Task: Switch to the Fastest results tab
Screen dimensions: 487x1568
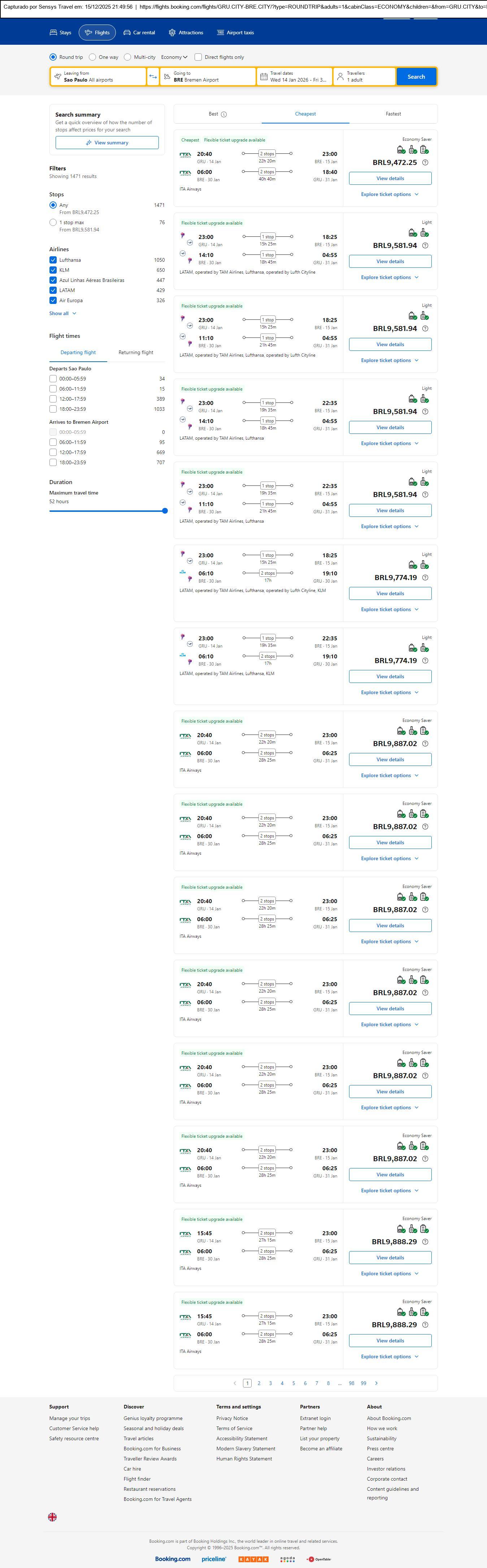Action: [393, 114]
